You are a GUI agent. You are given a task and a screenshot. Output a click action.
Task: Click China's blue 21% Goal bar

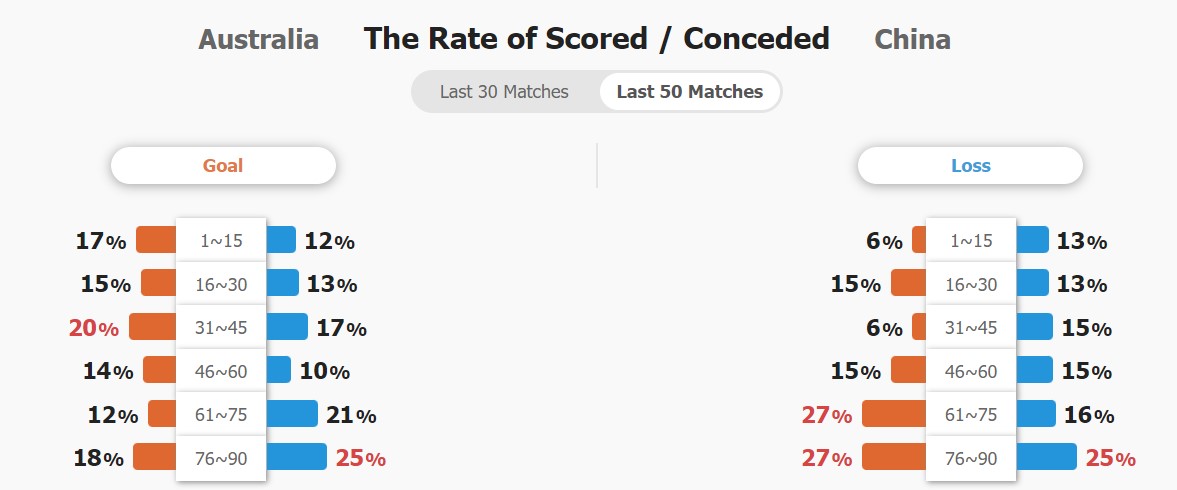coord(292,414)
